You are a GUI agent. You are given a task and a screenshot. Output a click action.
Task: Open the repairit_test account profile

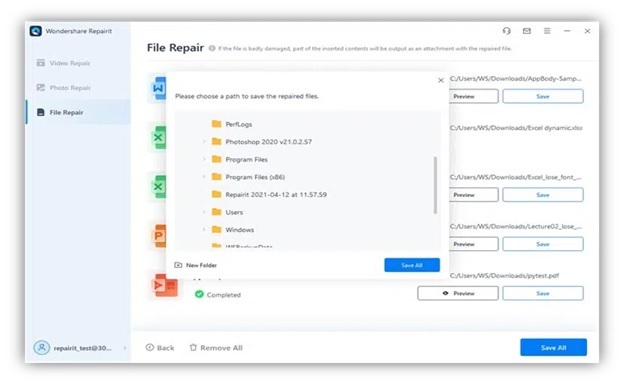pyautogui.click(x=80, y=348)
